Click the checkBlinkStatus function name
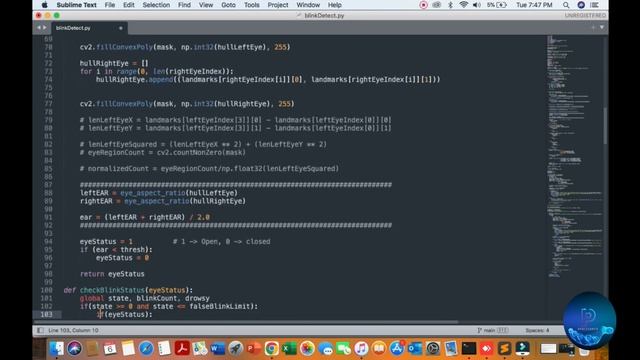 (112, 290)
